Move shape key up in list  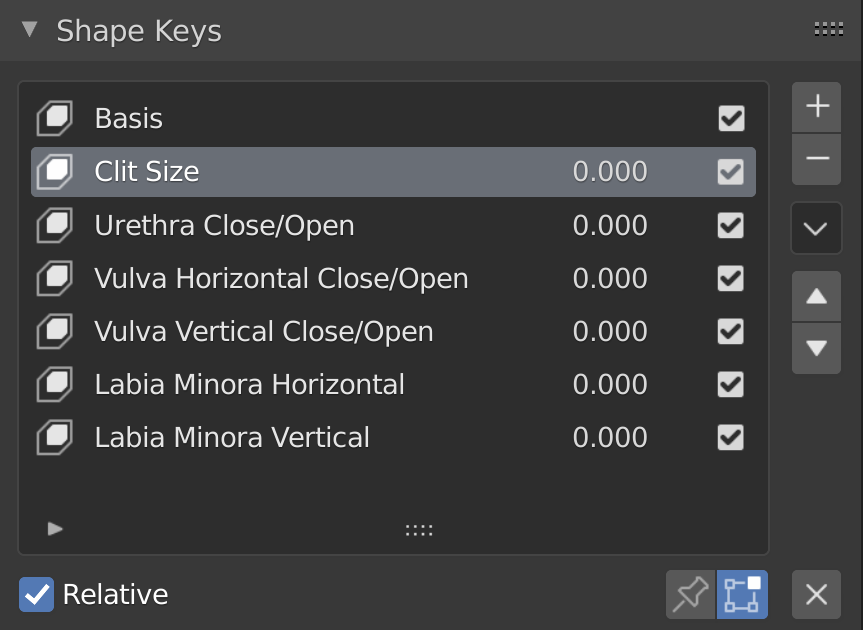[x=816, y=296]
